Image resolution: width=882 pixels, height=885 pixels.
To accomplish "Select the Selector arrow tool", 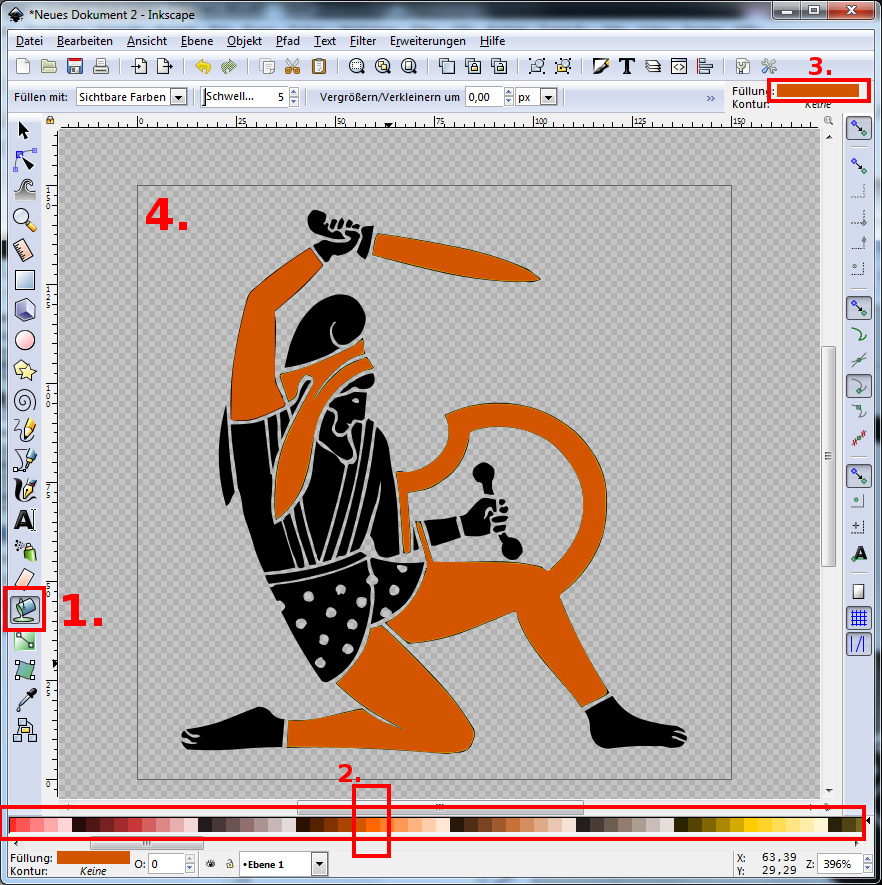I will click(24, 130).
